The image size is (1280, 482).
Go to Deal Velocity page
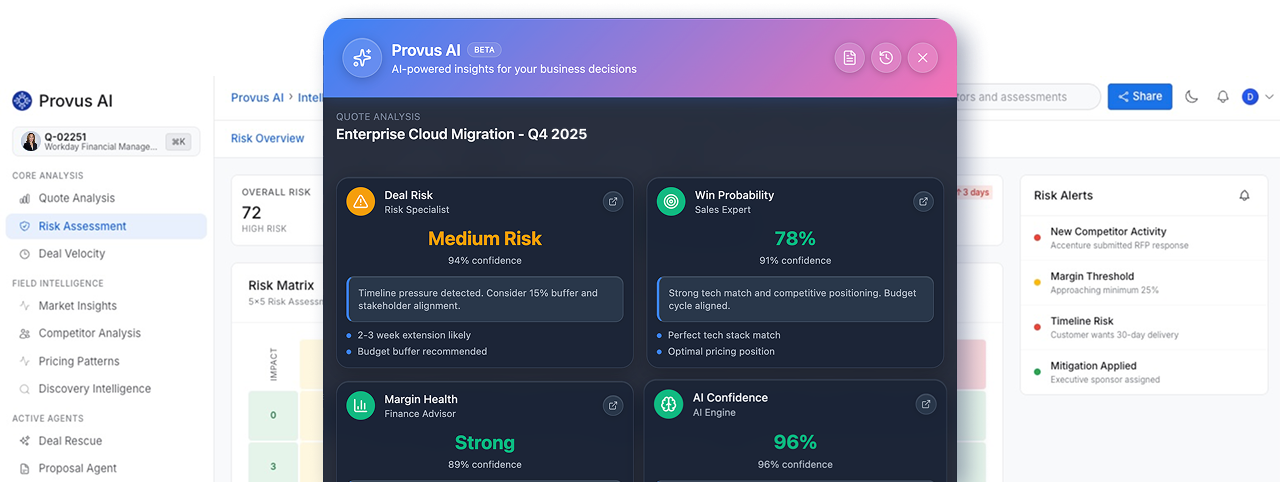point(72,254)
